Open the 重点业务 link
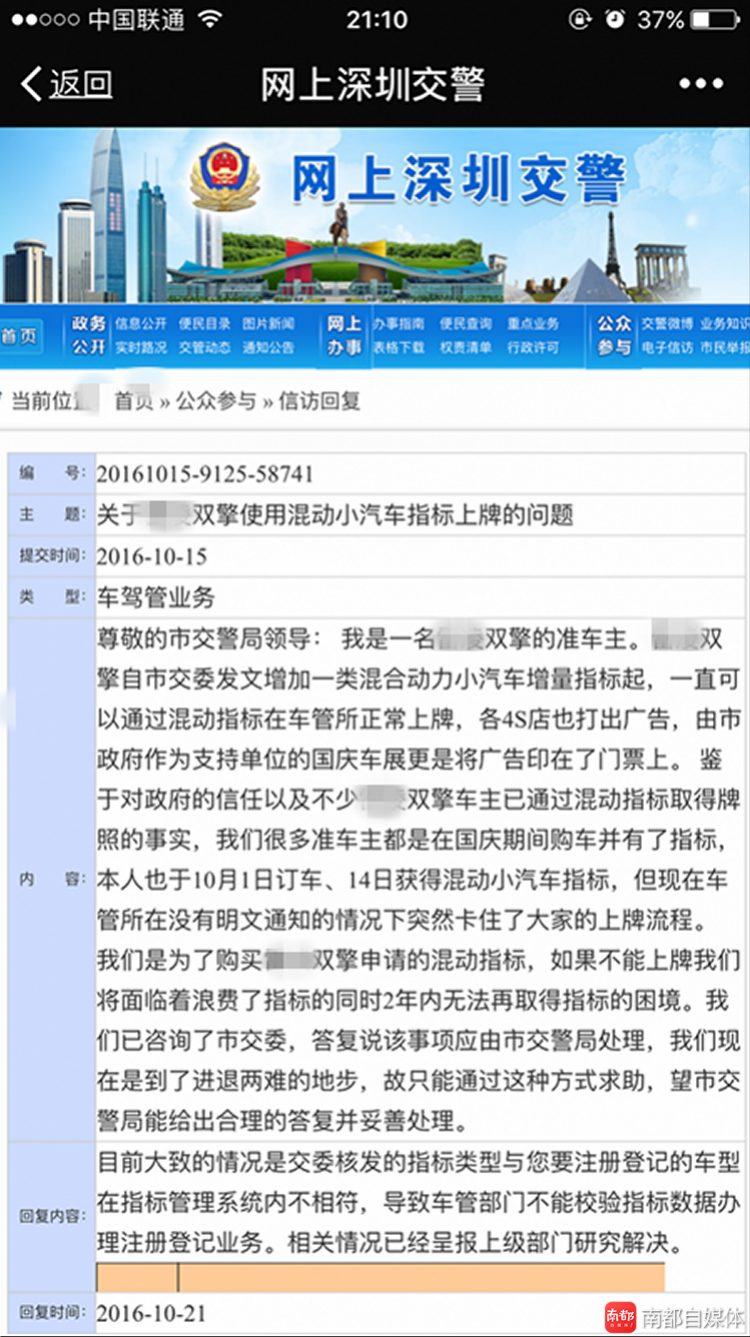 point(533,324)
